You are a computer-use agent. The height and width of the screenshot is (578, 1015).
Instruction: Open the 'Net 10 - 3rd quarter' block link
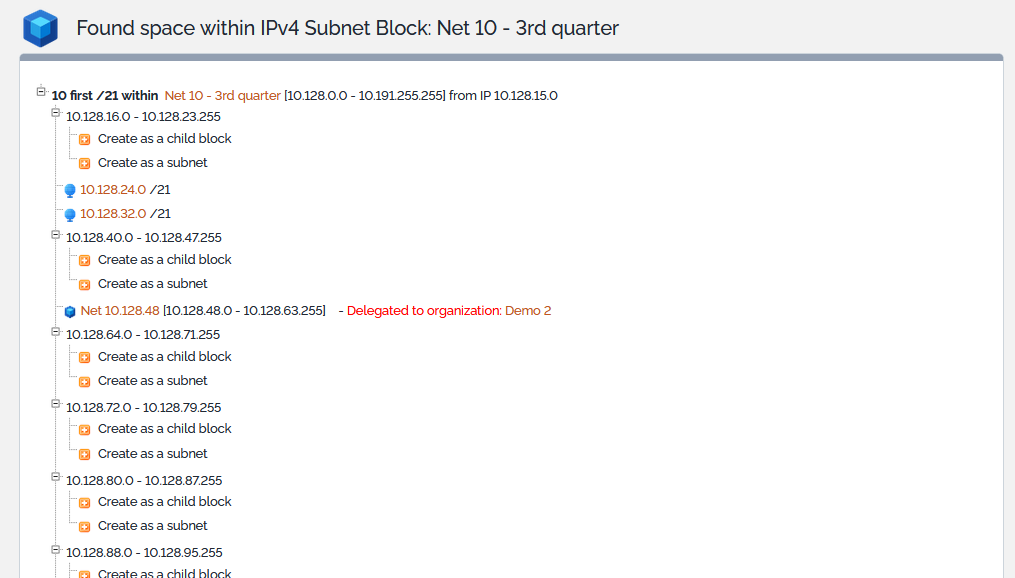coord(222,96)
